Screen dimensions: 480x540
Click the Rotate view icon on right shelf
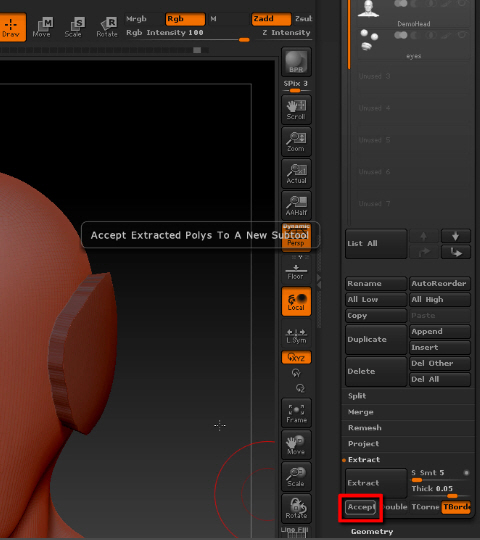click(x=296, y=508)
